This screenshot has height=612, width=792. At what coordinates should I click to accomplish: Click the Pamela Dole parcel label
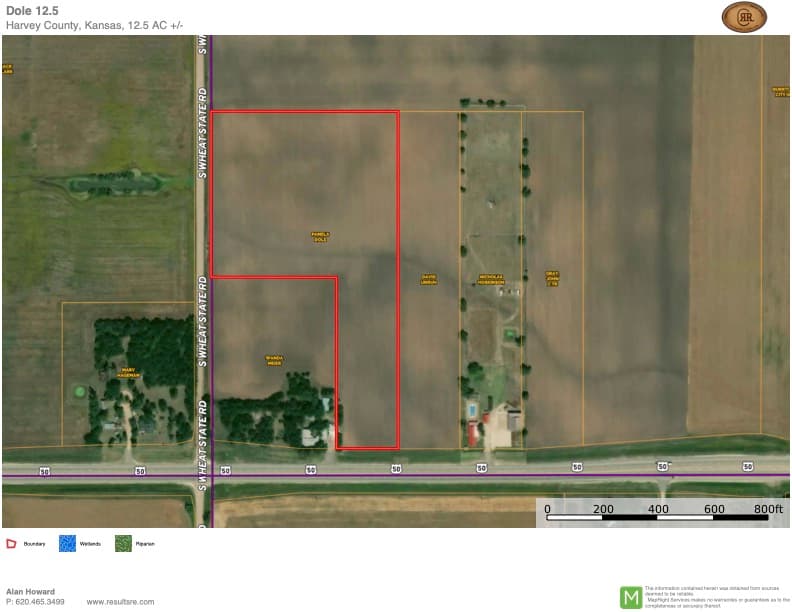(320, 237)
